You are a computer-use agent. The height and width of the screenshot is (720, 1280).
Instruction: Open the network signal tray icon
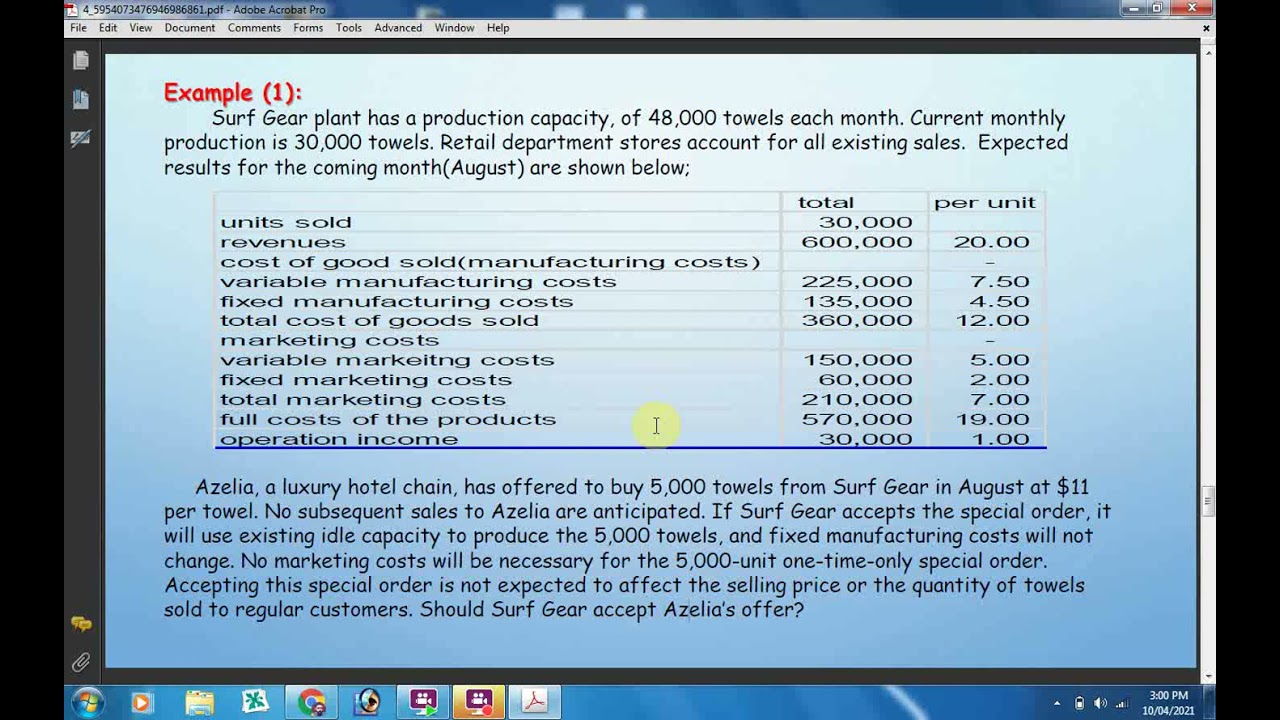(1122, 703)
